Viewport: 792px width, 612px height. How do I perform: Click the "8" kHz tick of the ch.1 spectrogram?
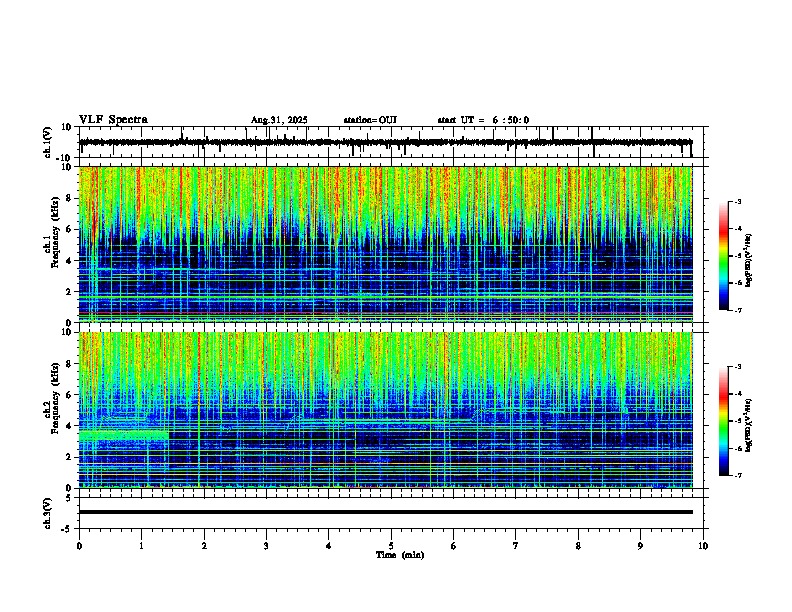coord(69,198)
